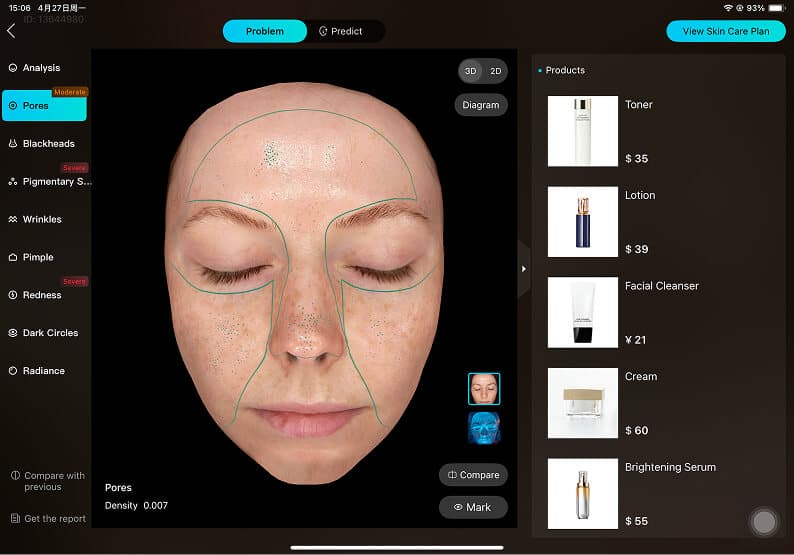The image size is (794, 555).
Task: Click the Products section heading
Action: click(565, 70)
